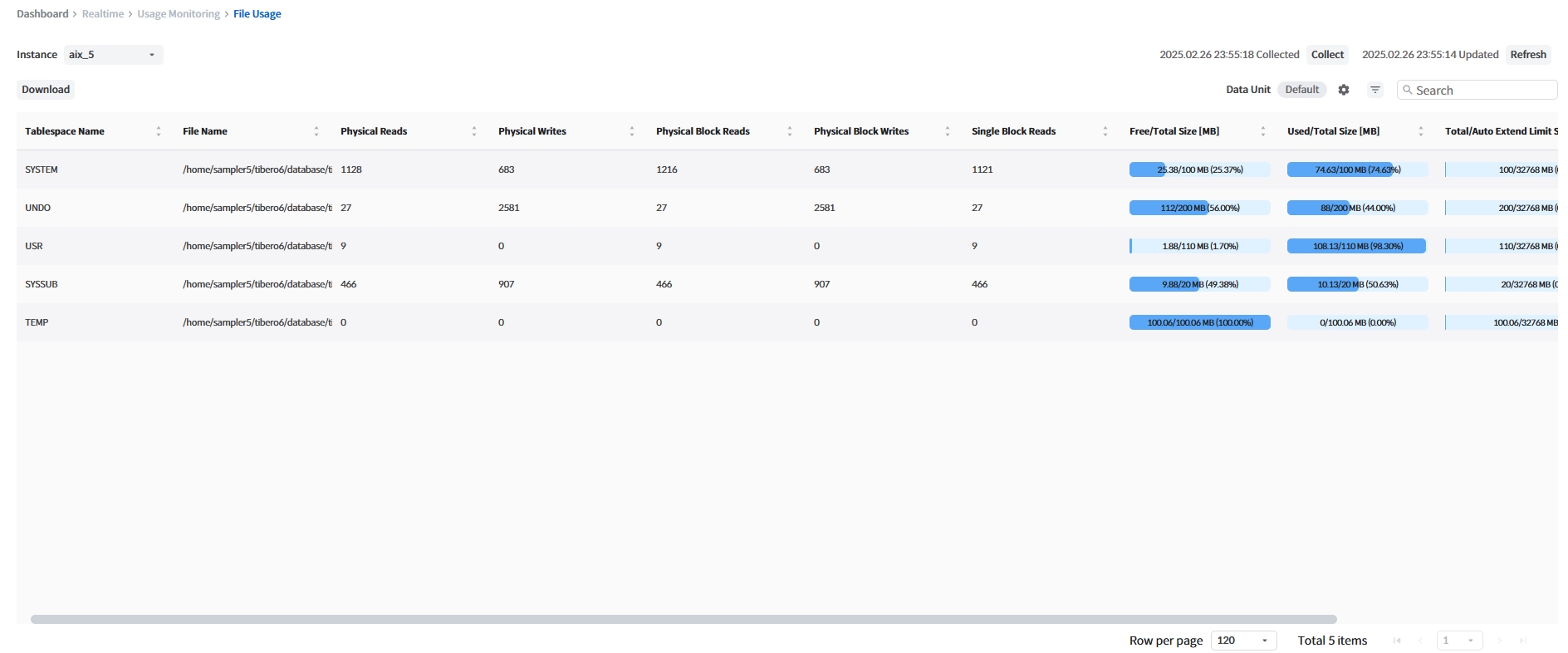Sort by the Free/Total Size column icon
The width and height of the screenshot is (1568, 653).
(1262, 131)
